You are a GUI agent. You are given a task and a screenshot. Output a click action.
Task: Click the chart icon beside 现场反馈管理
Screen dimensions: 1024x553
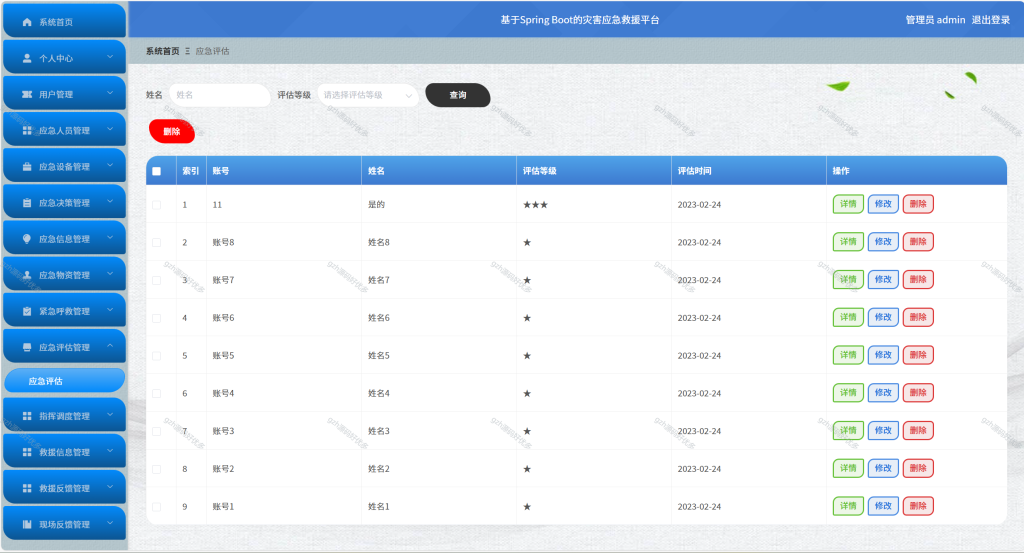27,524
